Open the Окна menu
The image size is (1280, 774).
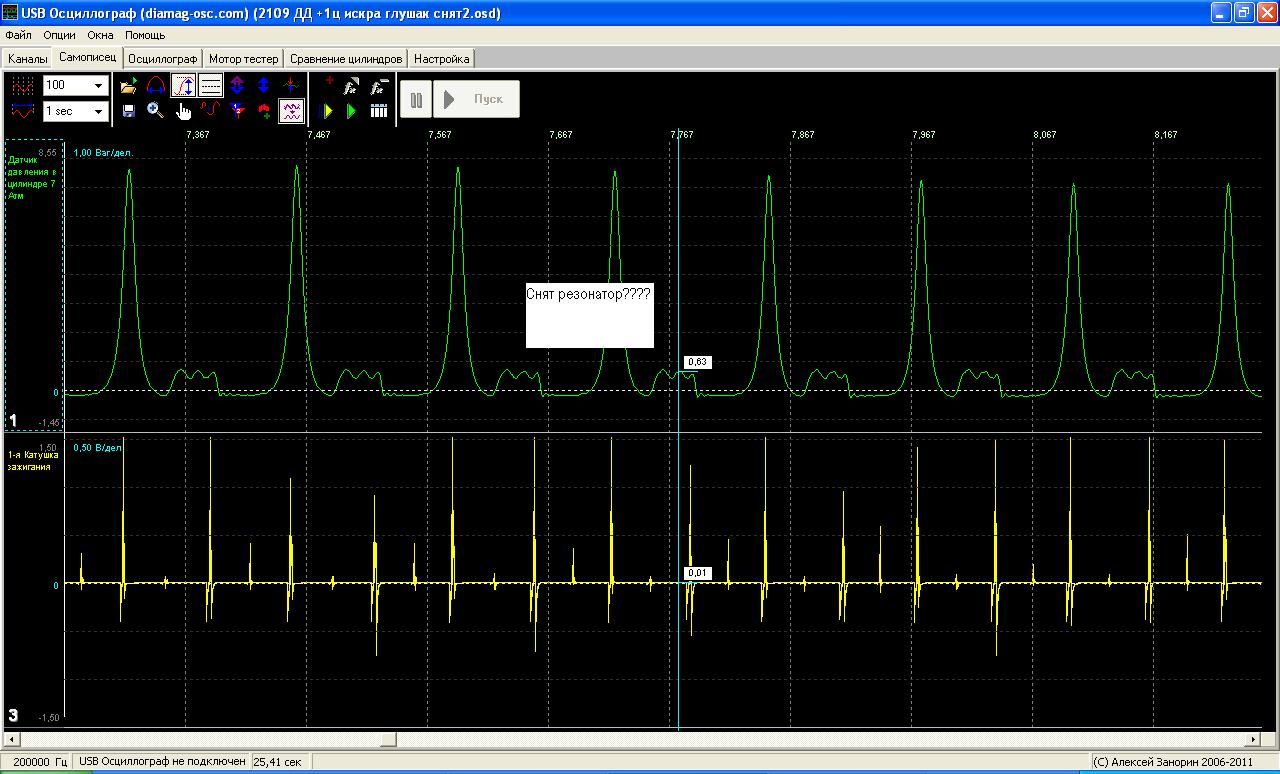[101, 35]
